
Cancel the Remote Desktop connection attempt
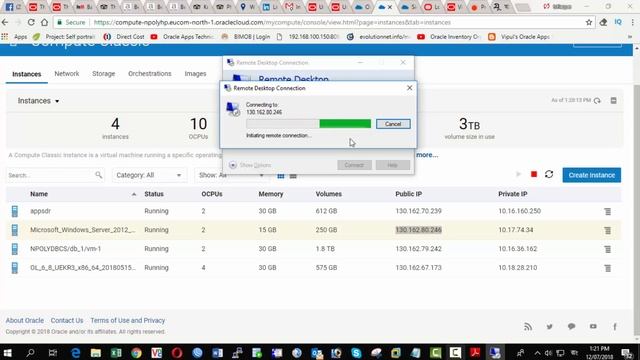(x=393, y=124)
